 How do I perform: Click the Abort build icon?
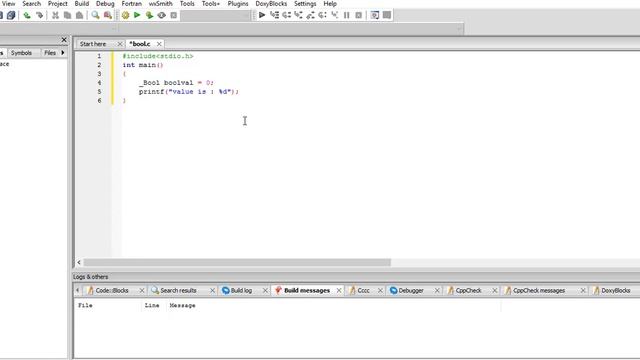173,15
